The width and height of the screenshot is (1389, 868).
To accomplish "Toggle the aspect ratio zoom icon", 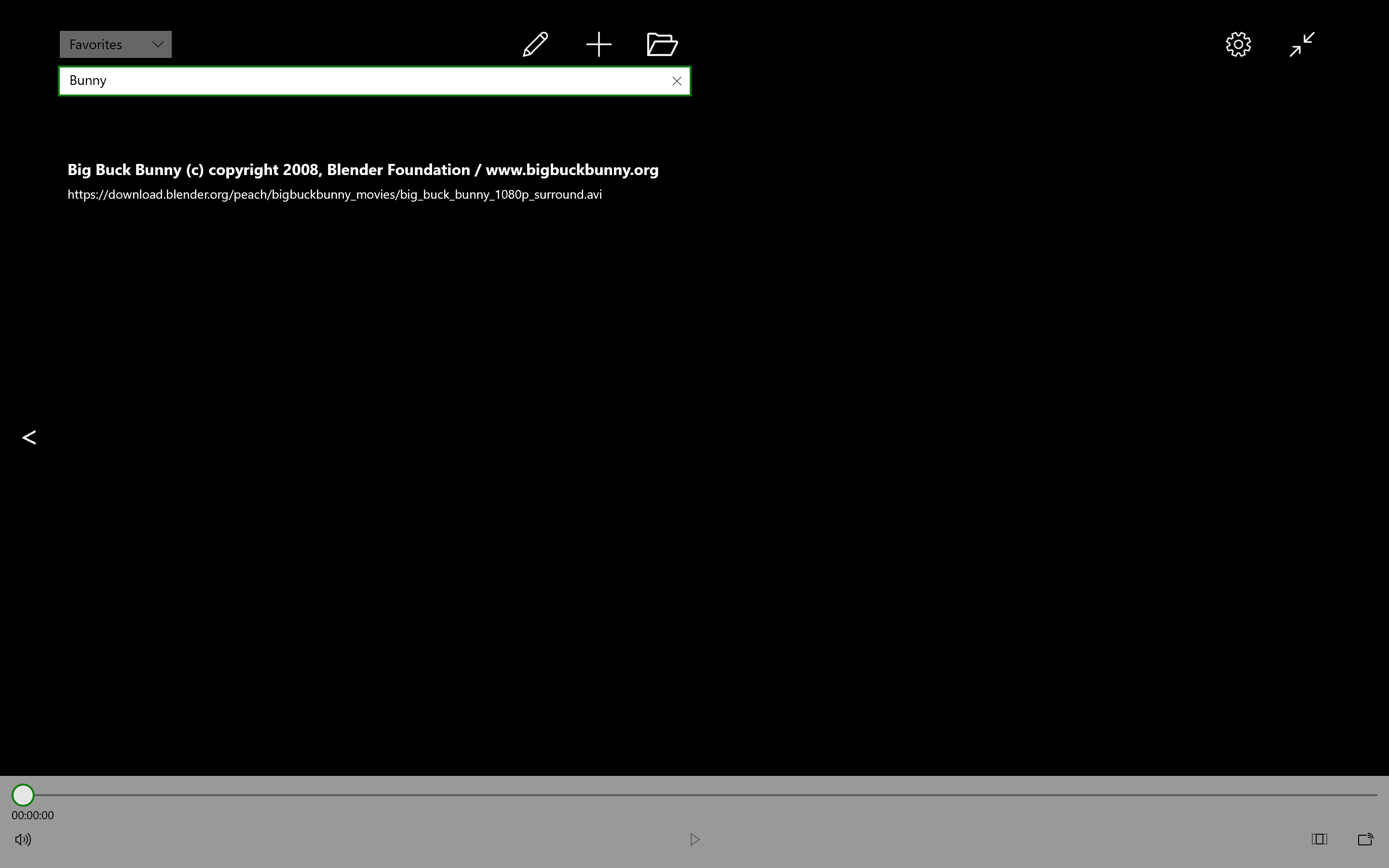I will [1319, 839].
